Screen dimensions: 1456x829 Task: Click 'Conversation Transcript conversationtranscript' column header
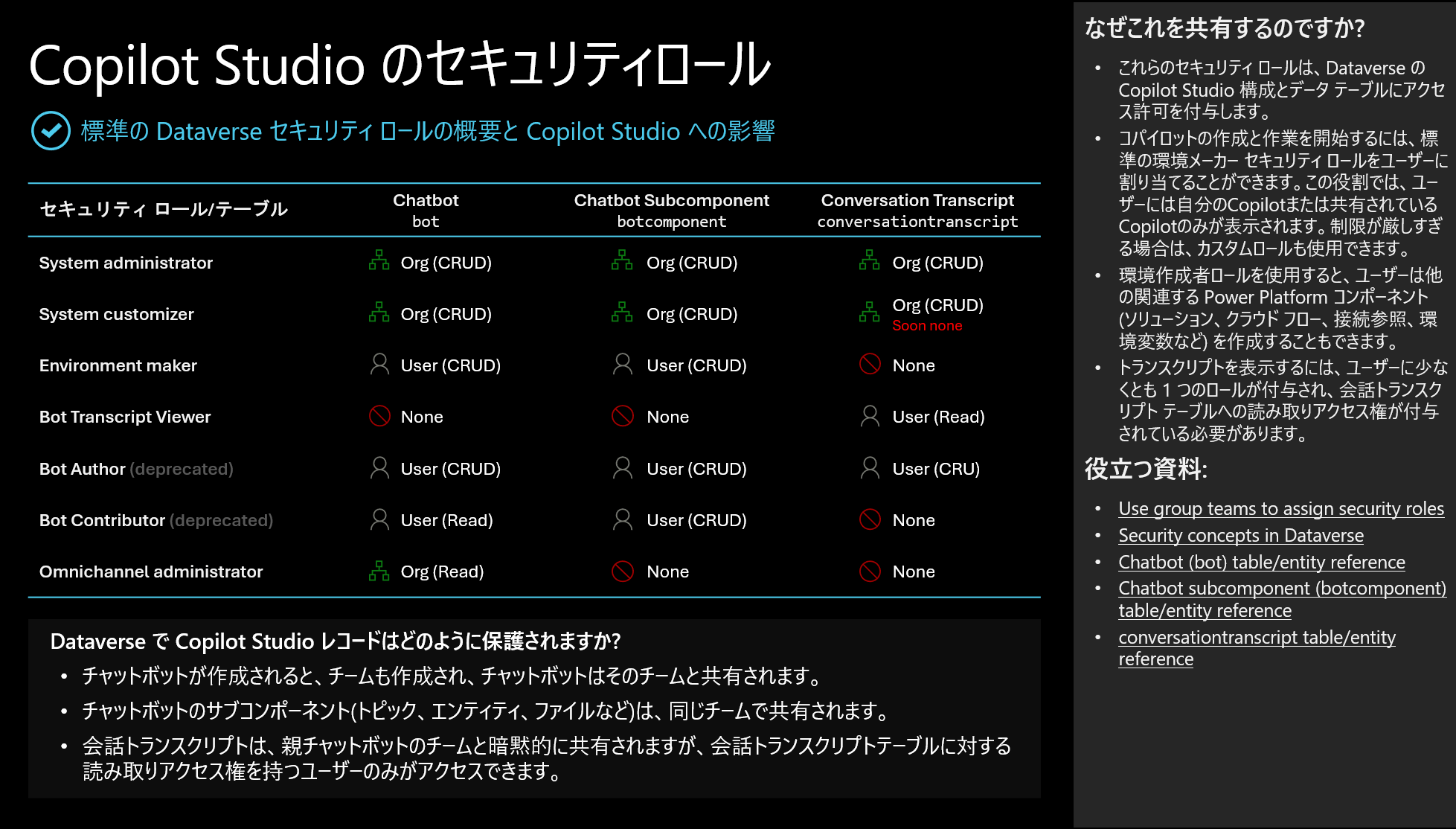[x=917, y=211]
